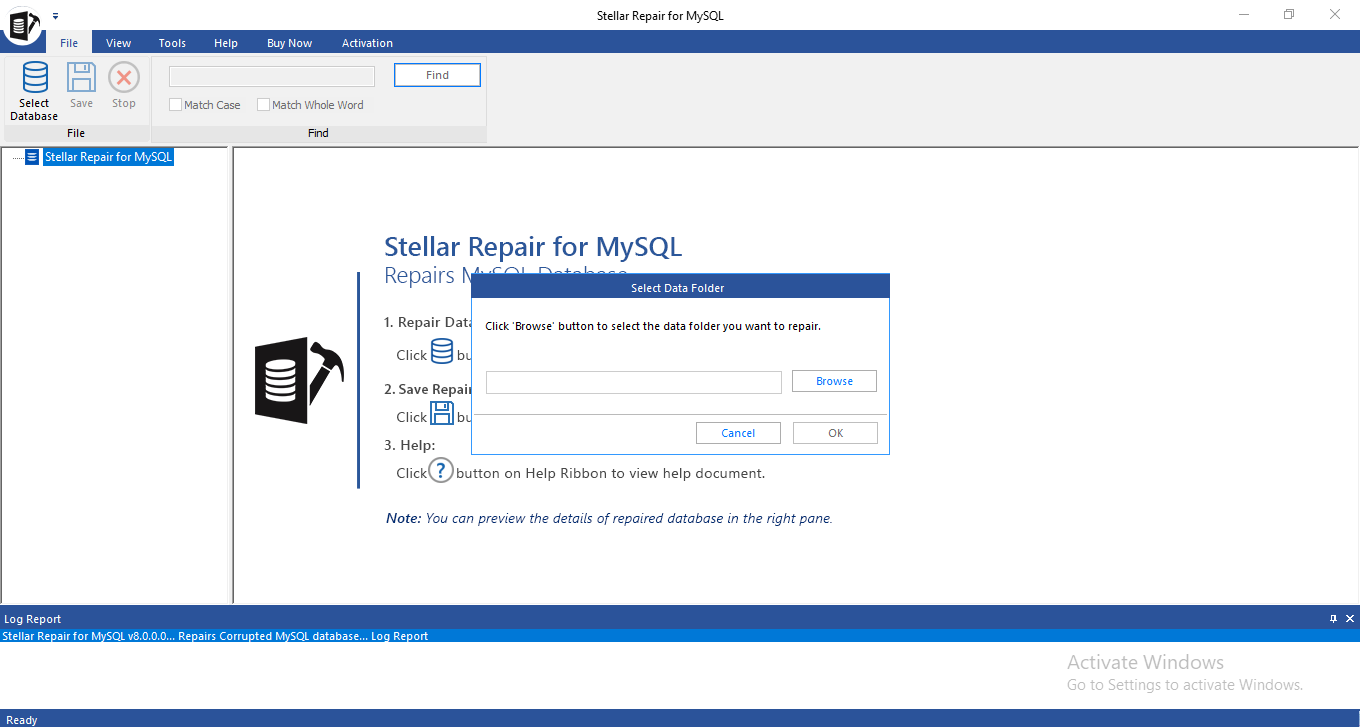The image size is (1360, 727).
Task: Click the Select Database icon
Action: (34, 79)
